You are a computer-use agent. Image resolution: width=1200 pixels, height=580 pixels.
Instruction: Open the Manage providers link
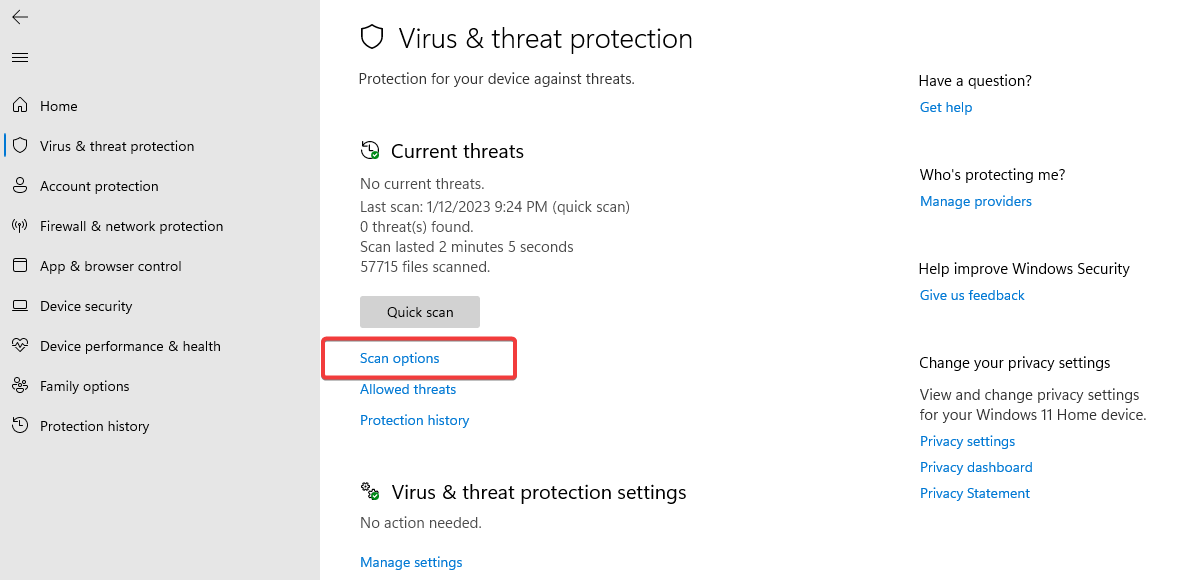[x=976, y=201]
